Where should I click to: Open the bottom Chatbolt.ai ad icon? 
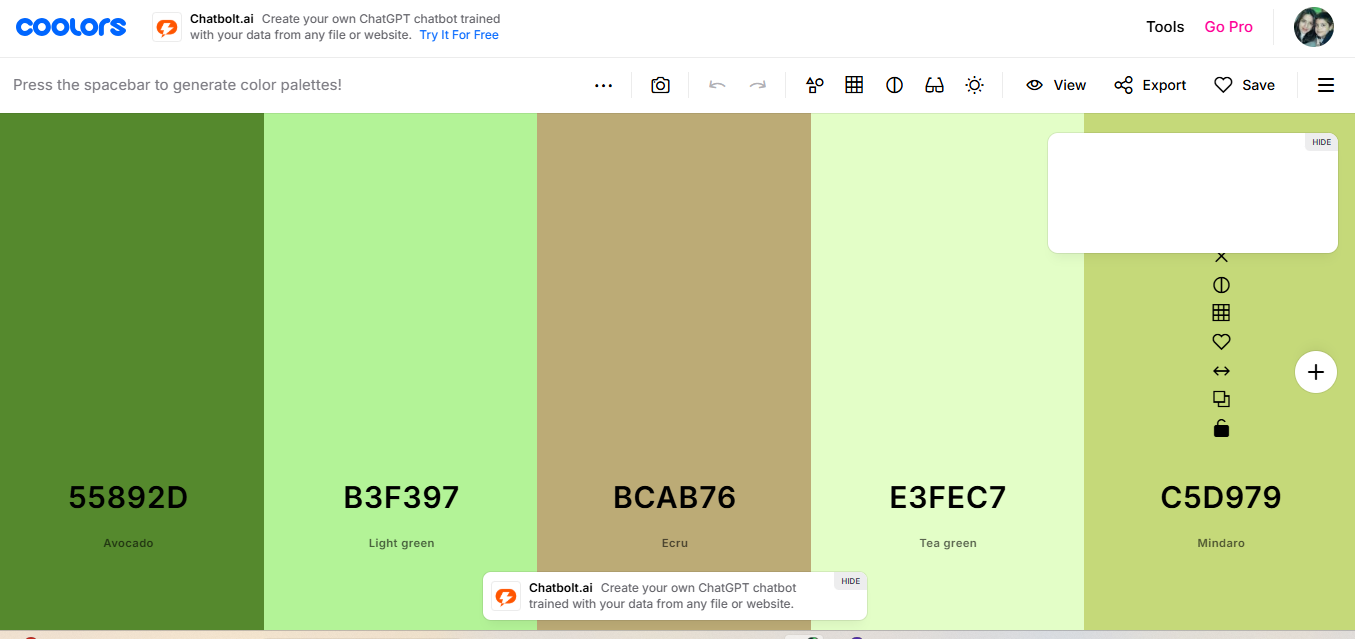[x=506, y=596]
